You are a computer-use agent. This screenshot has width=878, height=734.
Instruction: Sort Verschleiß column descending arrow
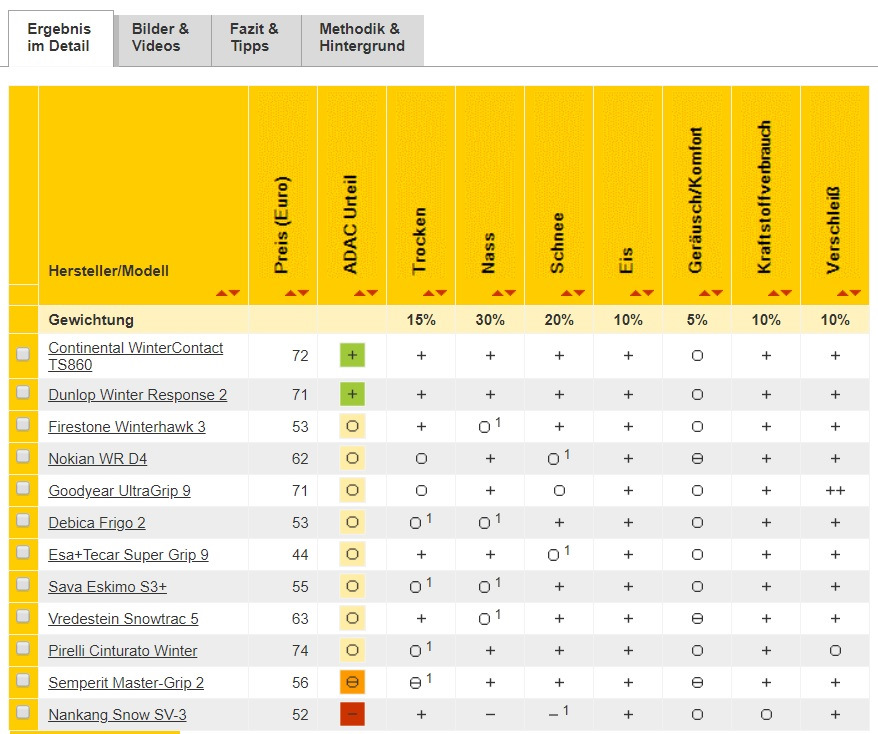coord(855,293)
